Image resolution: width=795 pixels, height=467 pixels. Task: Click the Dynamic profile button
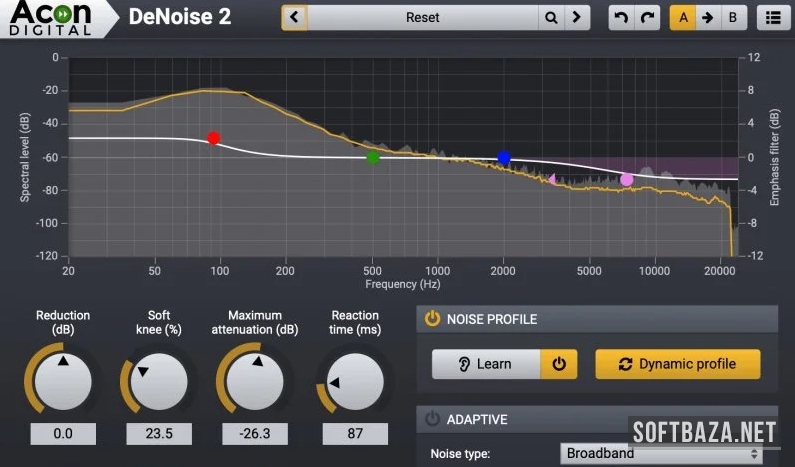[x=677, y=364]
